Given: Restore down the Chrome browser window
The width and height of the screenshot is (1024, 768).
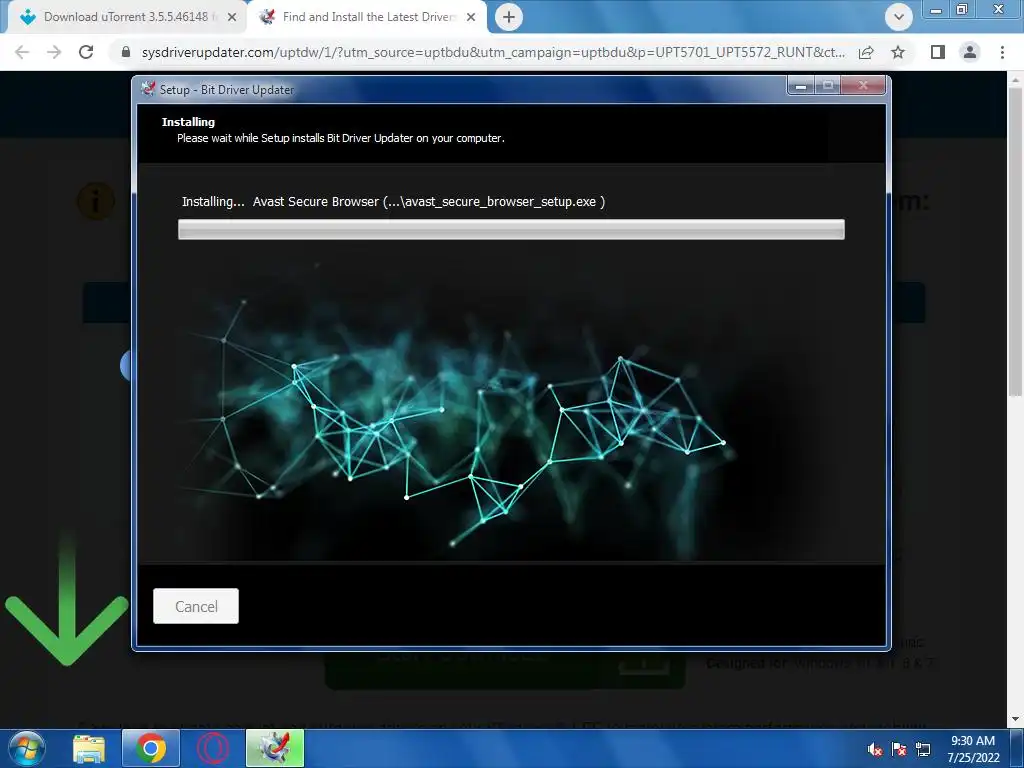Looking at the screenshot, I should pos(962,9).
